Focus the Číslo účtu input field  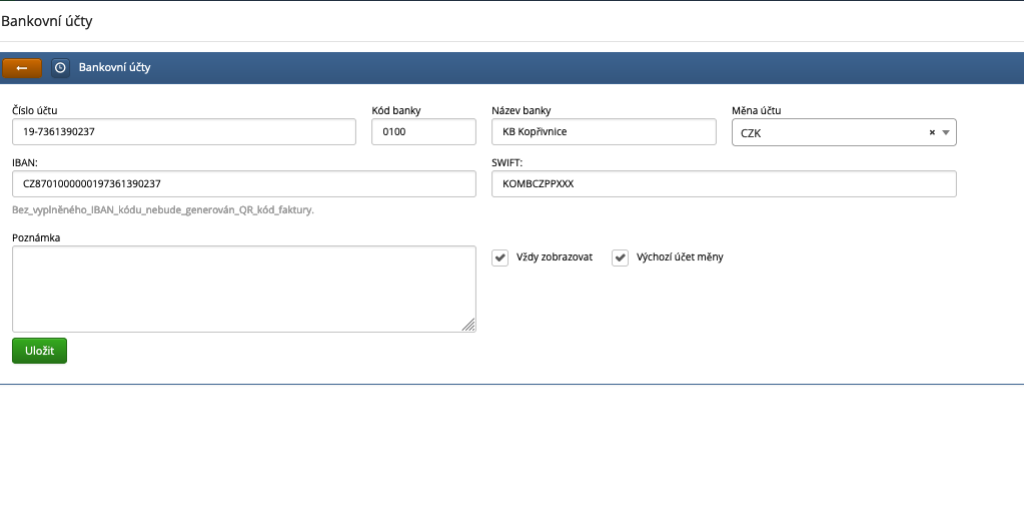(184, 132)
